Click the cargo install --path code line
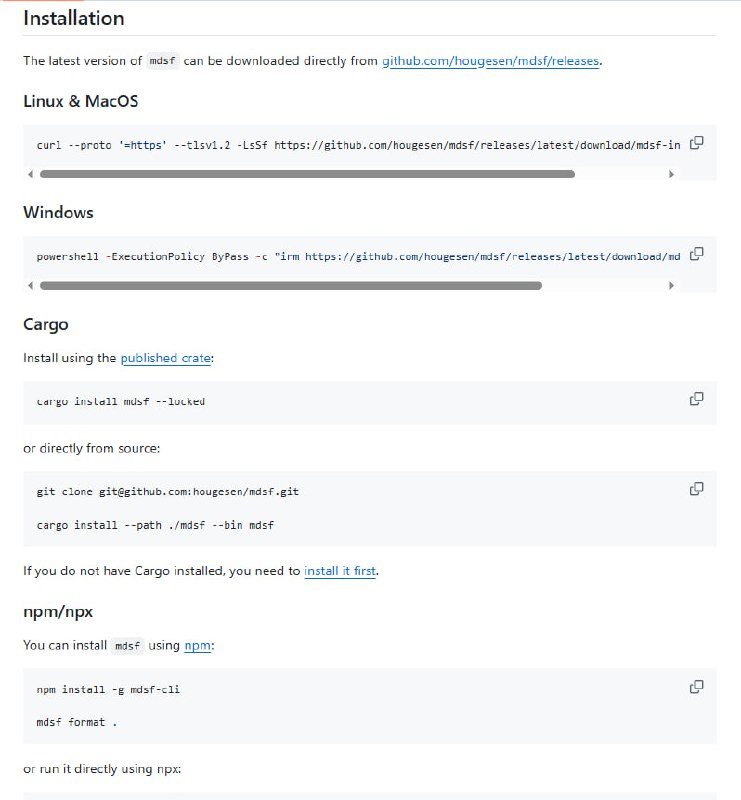The image size is (741, 800). pyautogui.click(x=155, y=525)
